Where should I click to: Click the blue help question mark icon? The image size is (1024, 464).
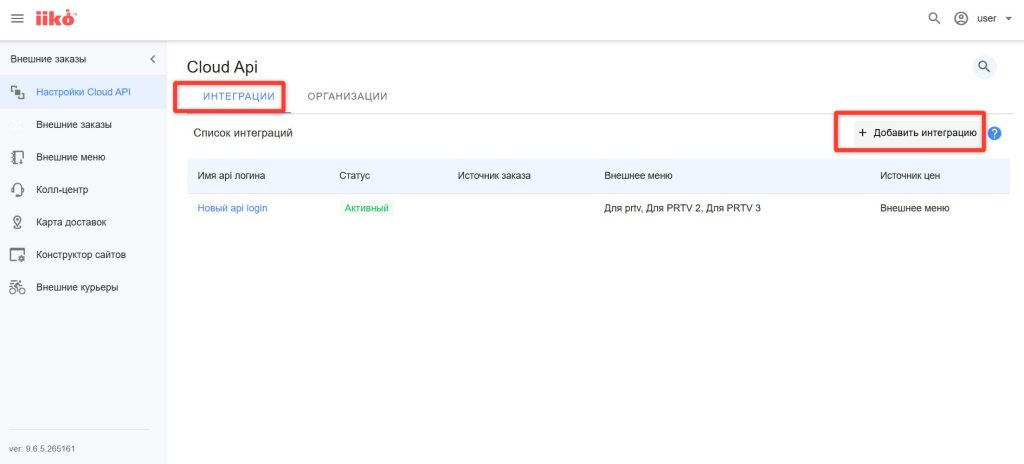click(x=994, y=133)
